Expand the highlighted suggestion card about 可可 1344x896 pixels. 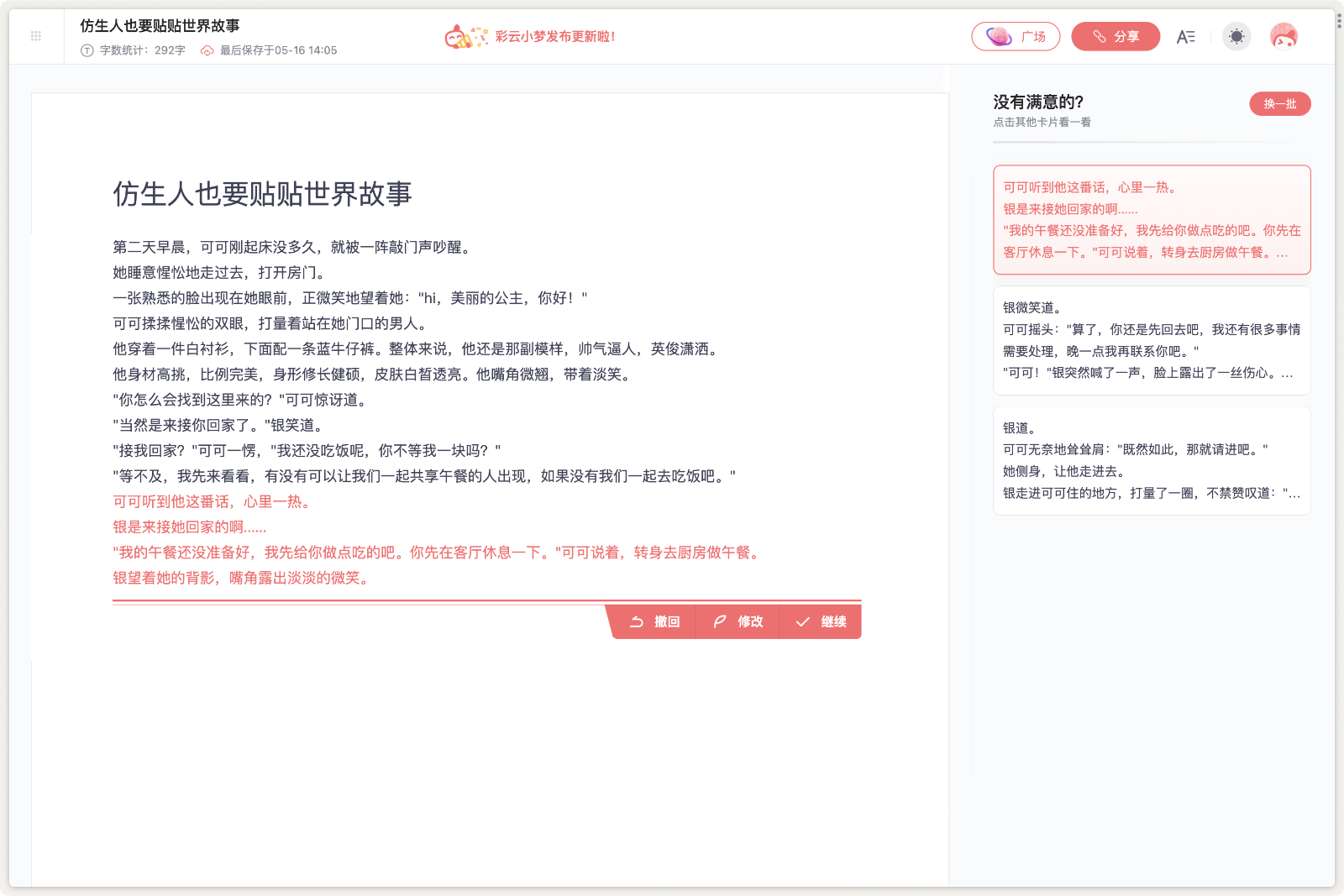pos(1152,220)
